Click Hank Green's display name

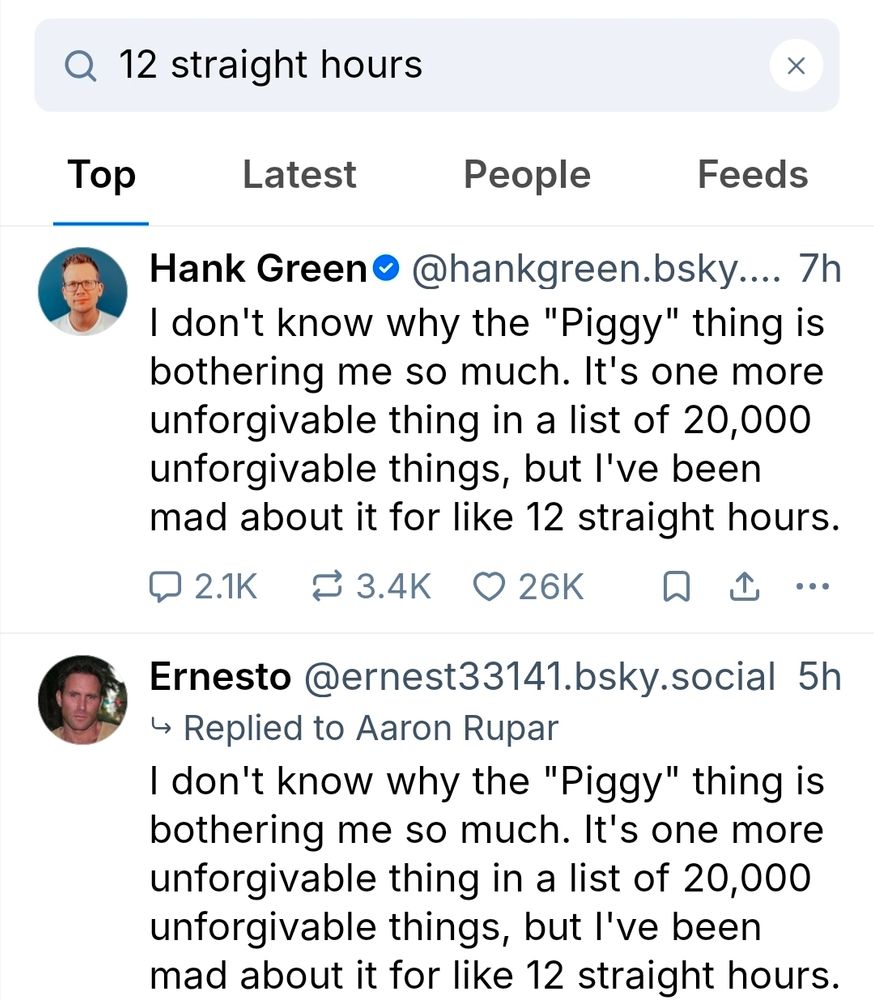pos(258,269)
